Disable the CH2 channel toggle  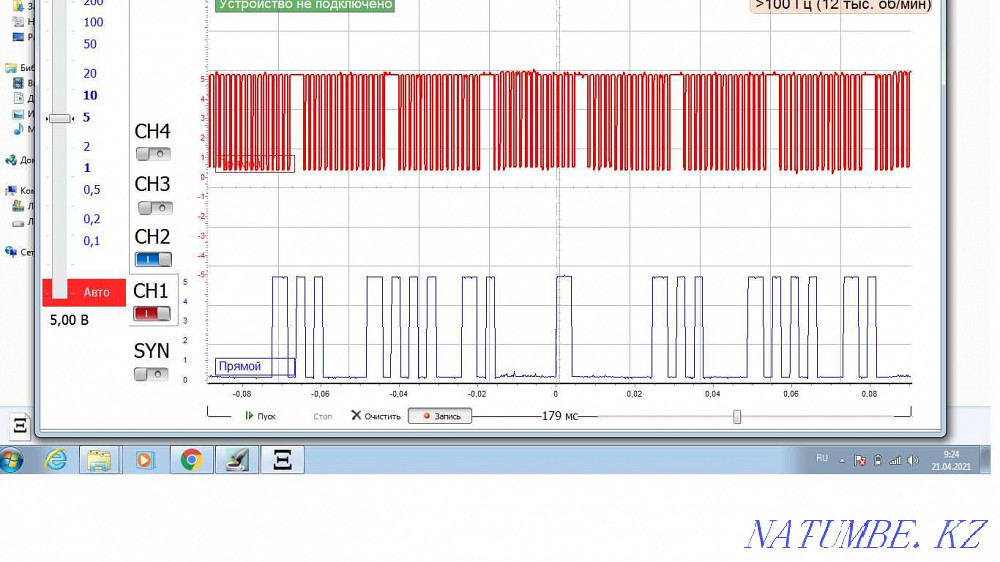coord(154,259)
